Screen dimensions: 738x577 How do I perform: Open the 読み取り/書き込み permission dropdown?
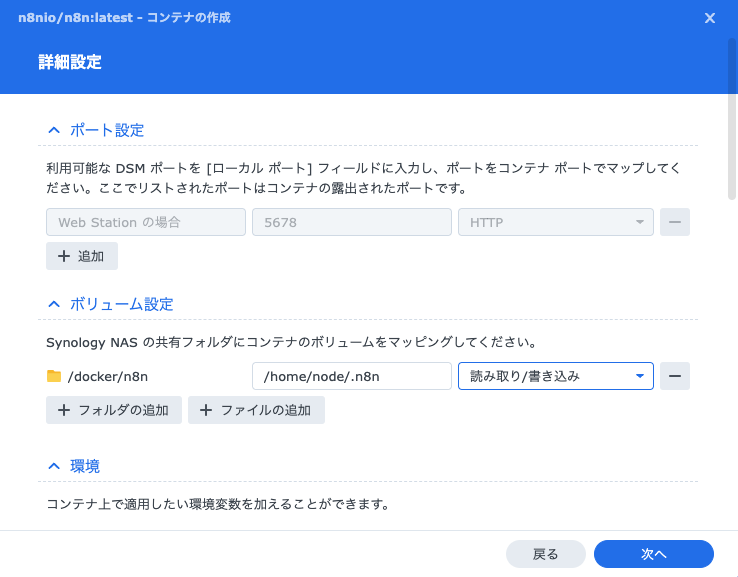coord(555,376)
